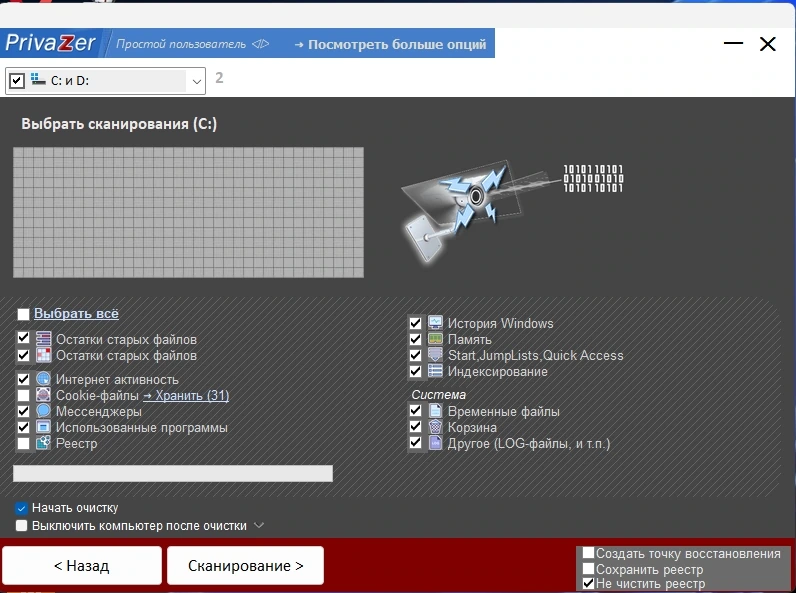The image size is (796, 593).
Task: Start with the 'Сканирование >' button
Action: [246, 566]
